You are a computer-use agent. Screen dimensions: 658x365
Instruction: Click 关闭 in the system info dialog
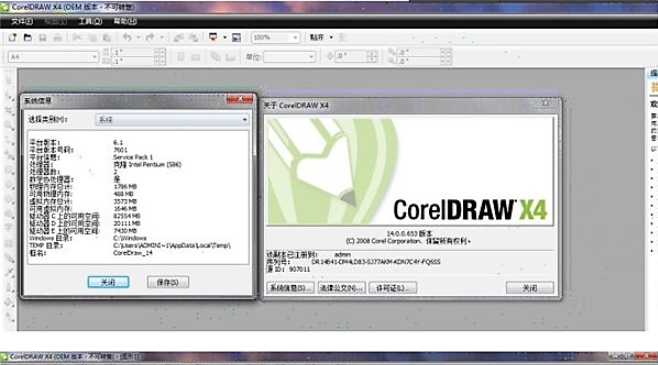click(x=108, y=282)
